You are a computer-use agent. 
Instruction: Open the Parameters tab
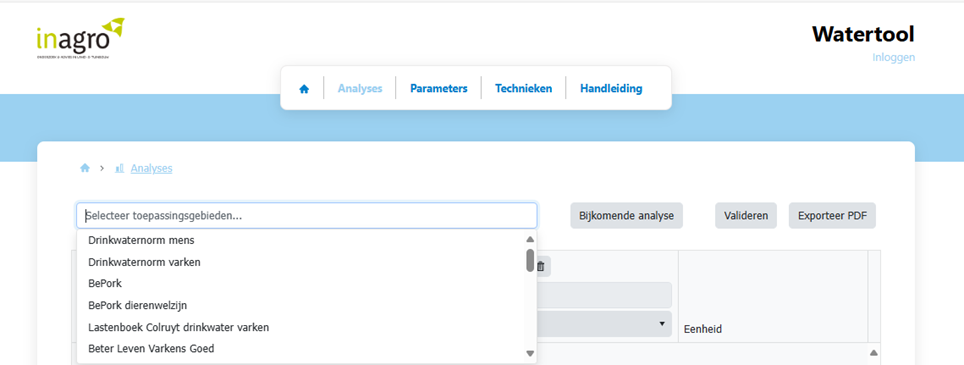click(438, 88)
